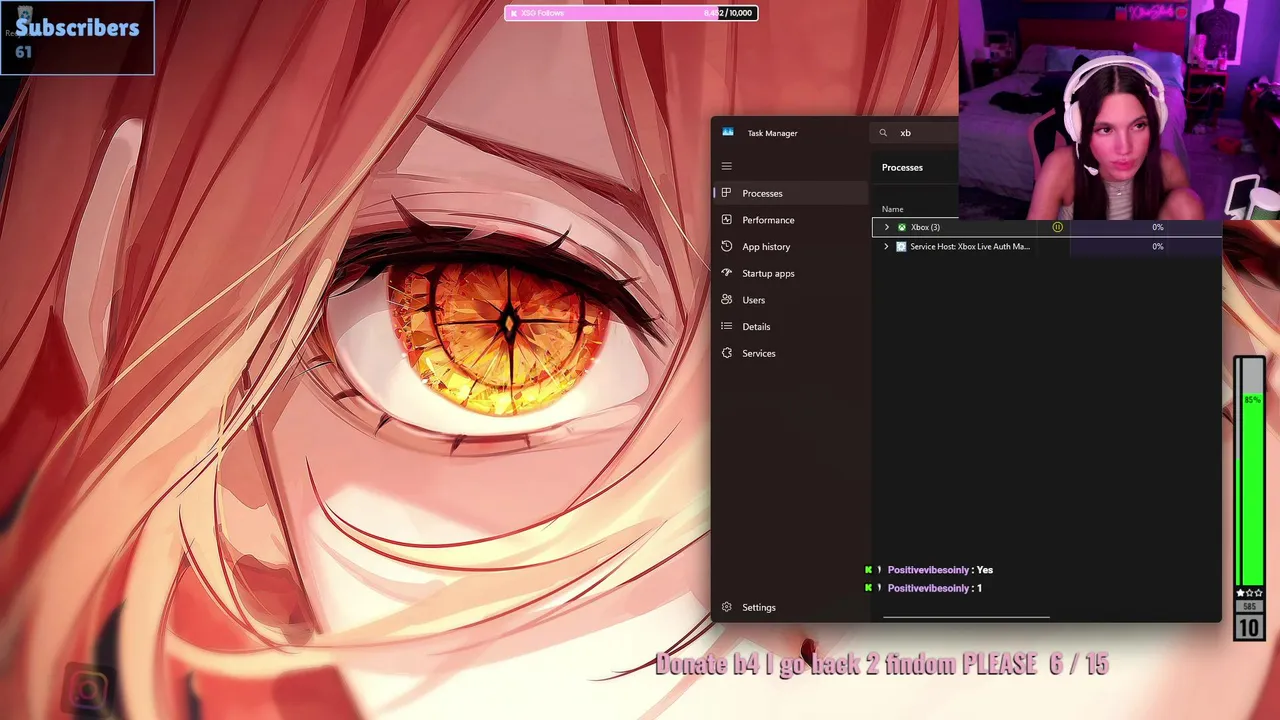Open the App history page

click(791, 246)
